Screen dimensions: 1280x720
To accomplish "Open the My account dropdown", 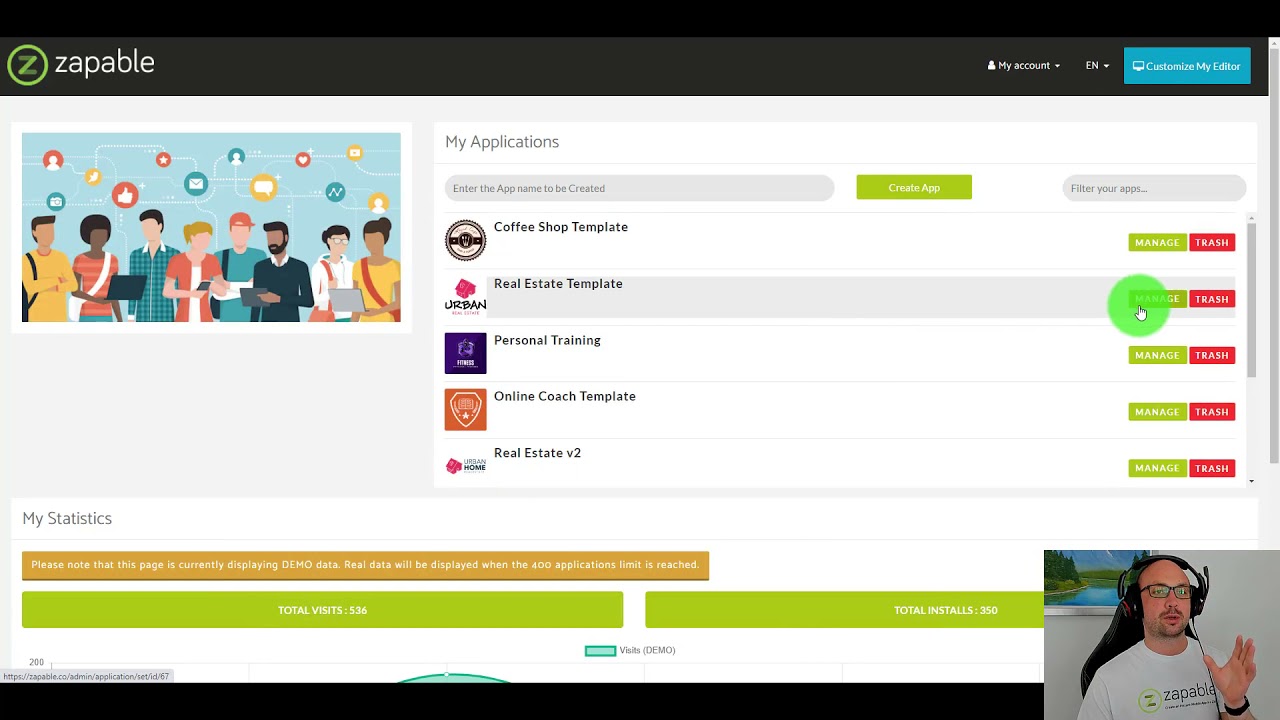I will tap(1024, 66).
